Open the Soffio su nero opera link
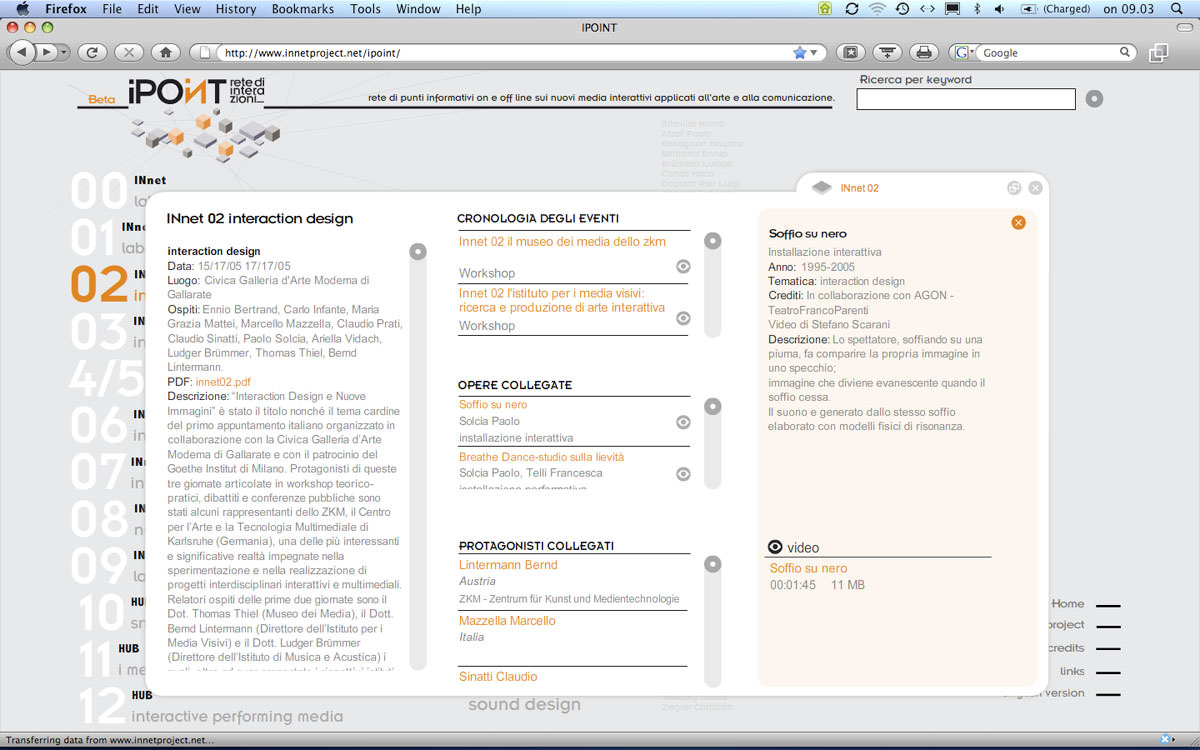Screen dimensions: 1200x750 493,404
